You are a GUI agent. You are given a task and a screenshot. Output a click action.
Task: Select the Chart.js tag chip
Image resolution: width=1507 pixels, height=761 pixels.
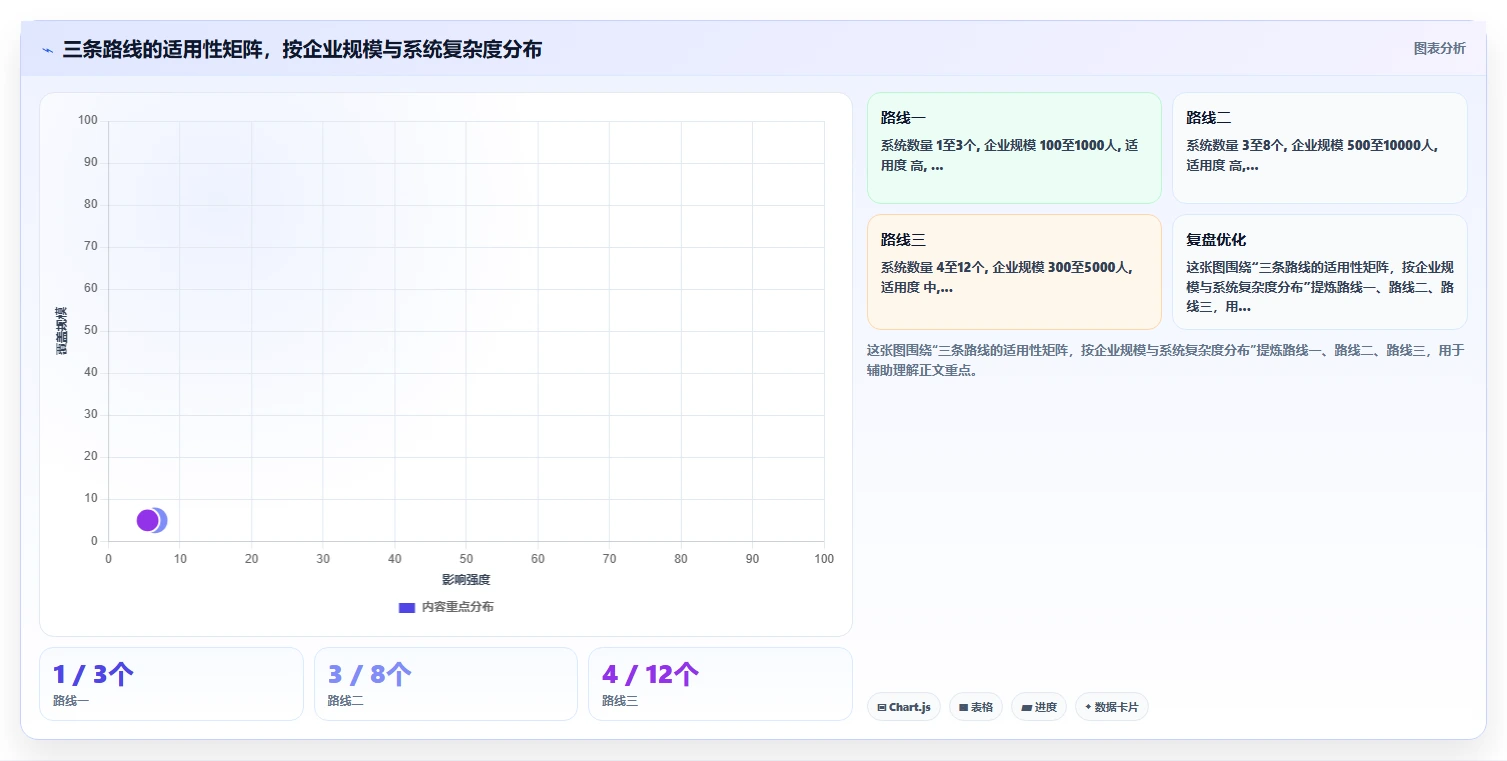(903, 707)
